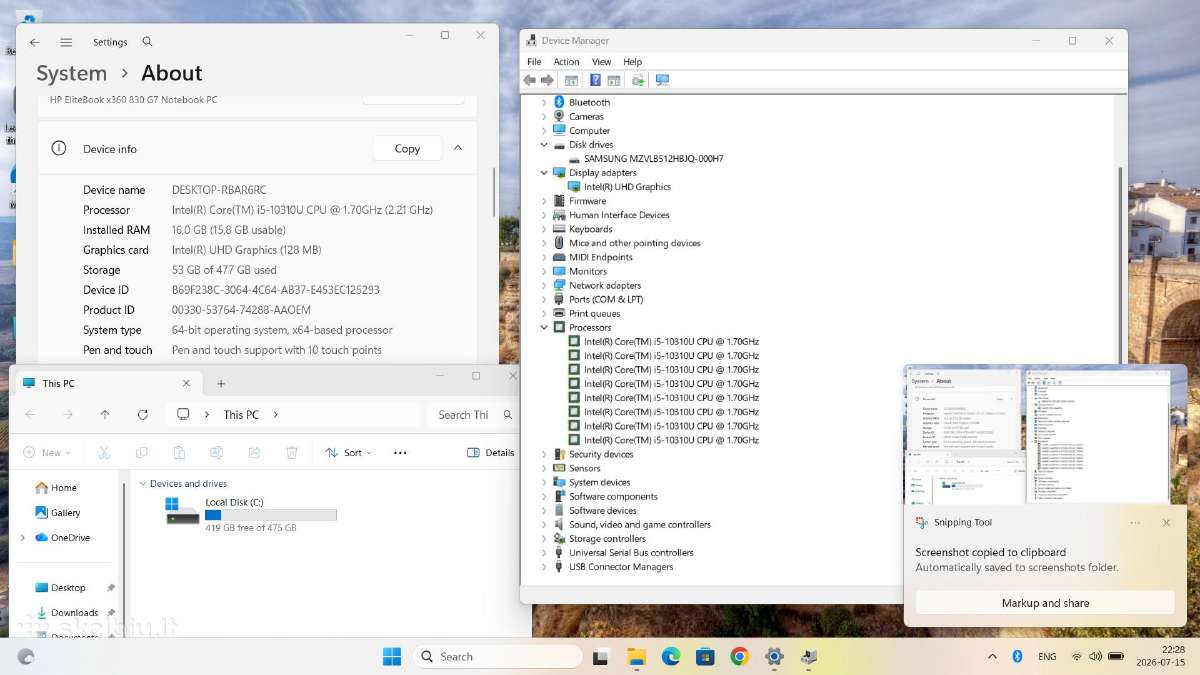
Task: Open Device Manager help via blue question icon
Action: (x=595, y=80)
